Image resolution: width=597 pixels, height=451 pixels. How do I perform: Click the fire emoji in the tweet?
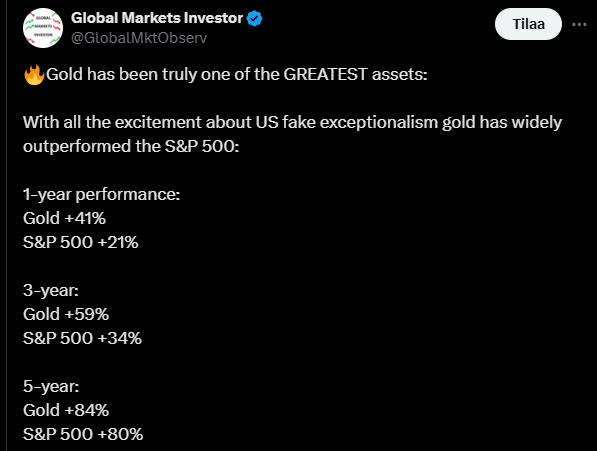[x=34, y=74]
